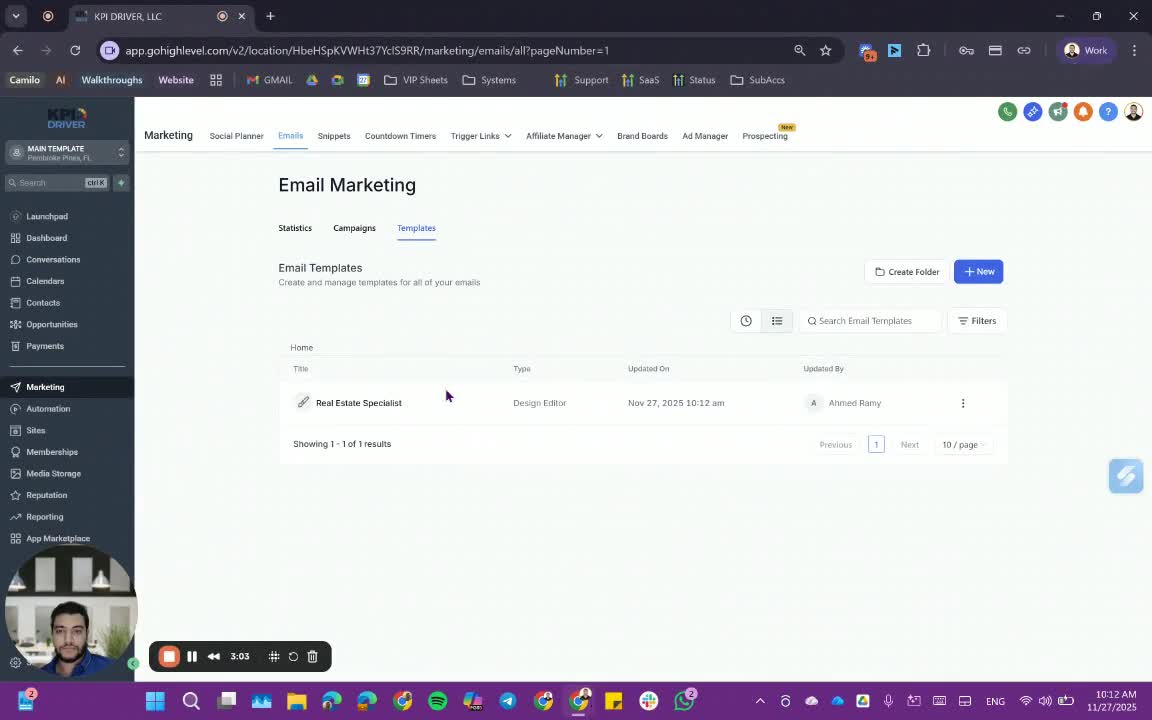This screenshot has width=1152, height=720.
Task: Open Opportunities in the sidebar
Action: 51,324
